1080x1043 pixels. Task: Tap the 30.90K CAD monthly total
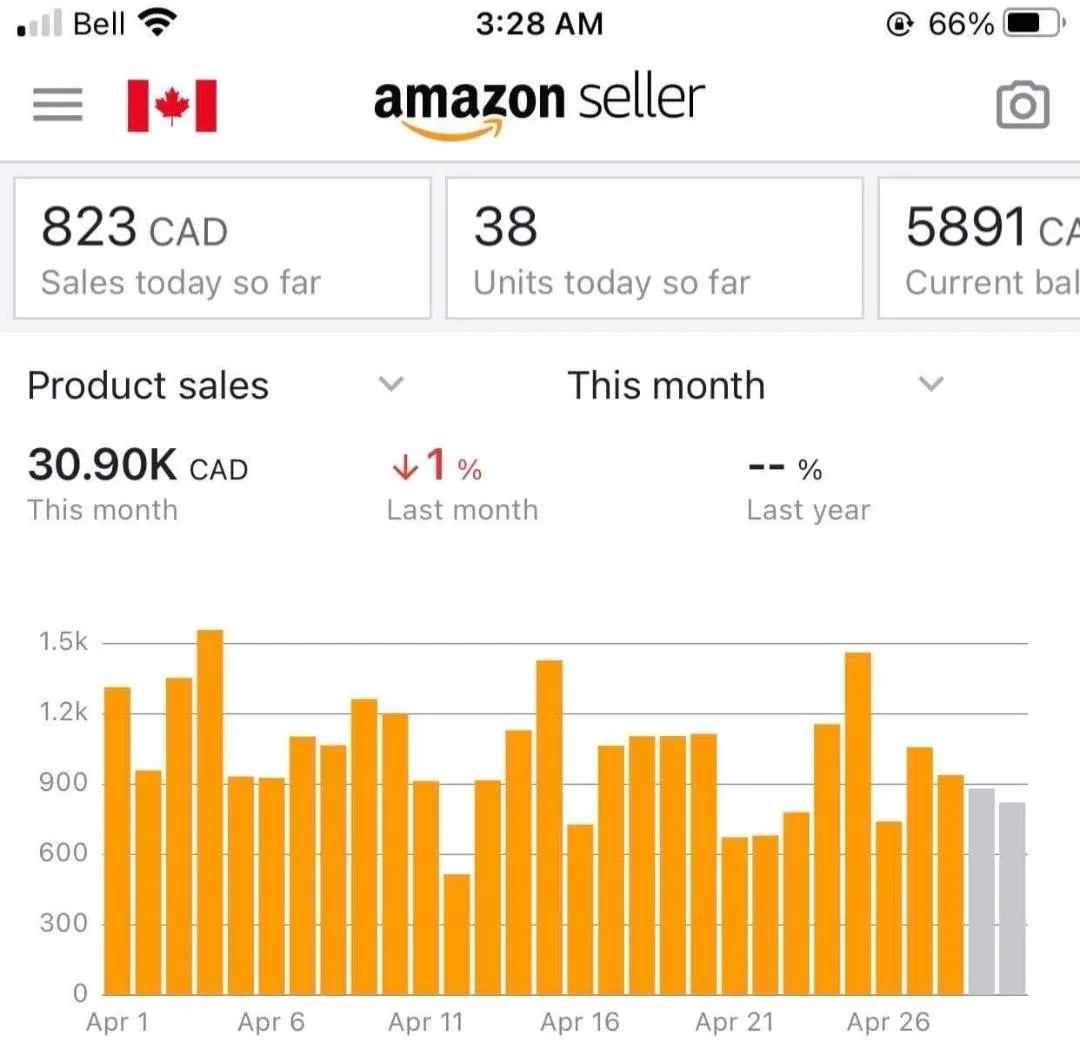coord(138,467)
